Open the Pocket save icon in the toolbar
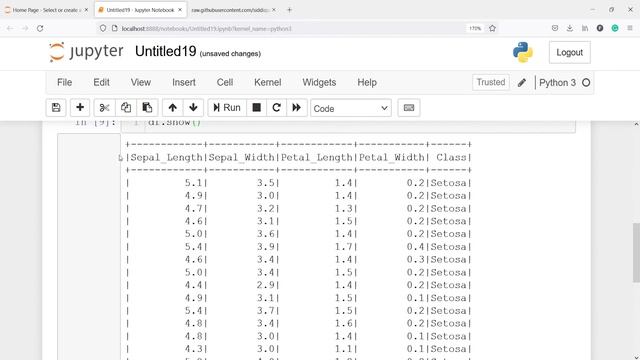Image resolution: width=640 pixels, height=360 pixels. click(x=555, y=28)
